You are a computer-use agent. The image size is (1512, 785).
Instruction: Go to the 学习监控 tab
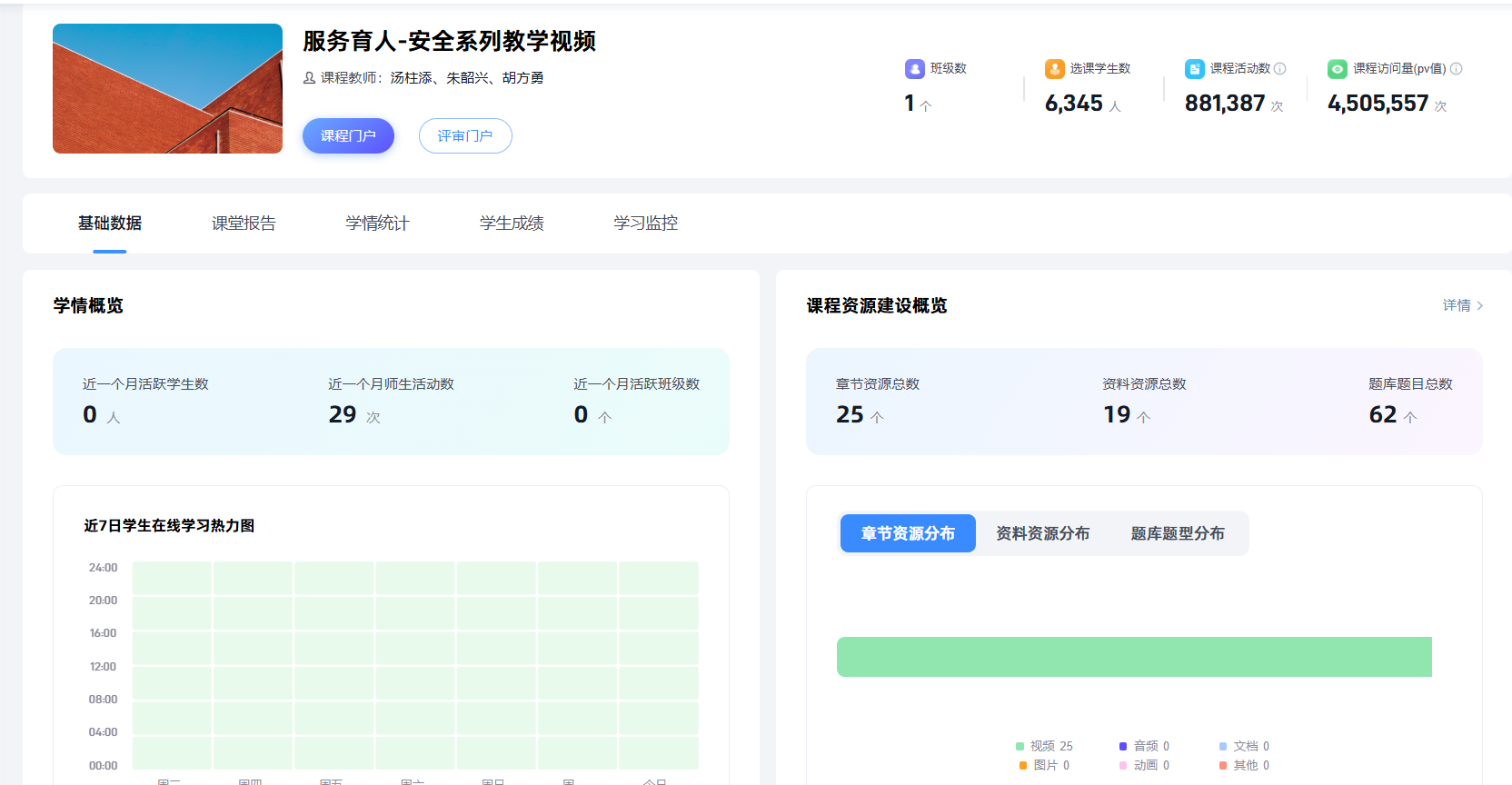pyautogui.click(x=645, y=224)
